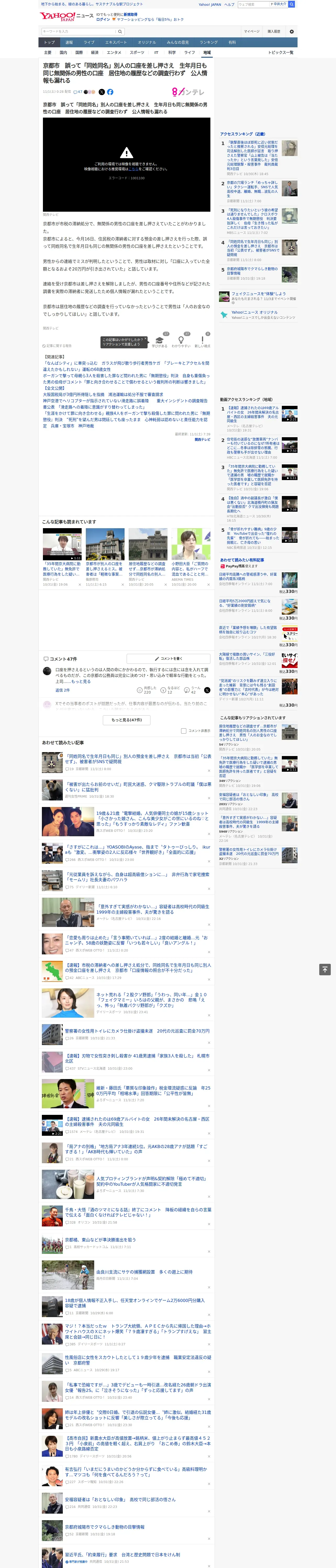The height and width of the screenshot is (1568, 336).
Task: Open article '警察署の女性用トイレにカメラ仕掛け'
Action: click(137, 1032)
